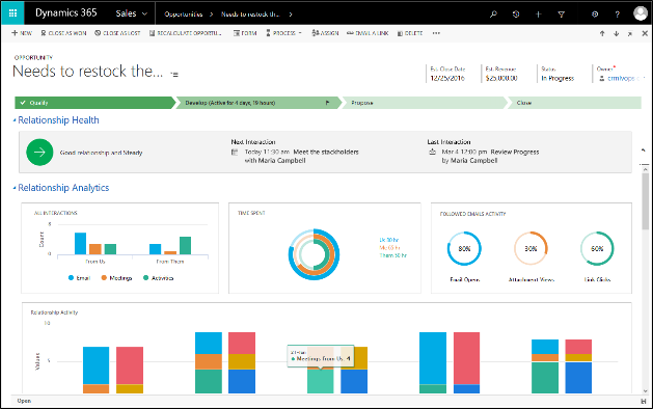Open more commands ellipsis menu

coord(435,34)
